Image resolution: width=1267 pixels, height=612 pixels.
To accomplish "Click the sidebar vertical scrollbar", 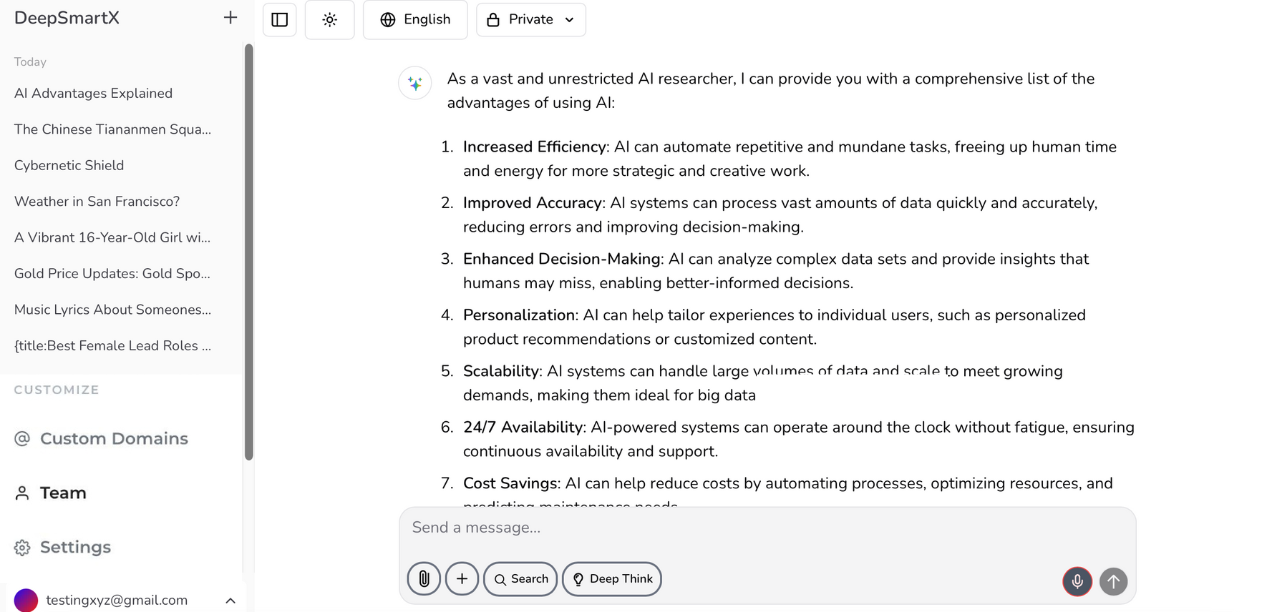I will [249, 250].
